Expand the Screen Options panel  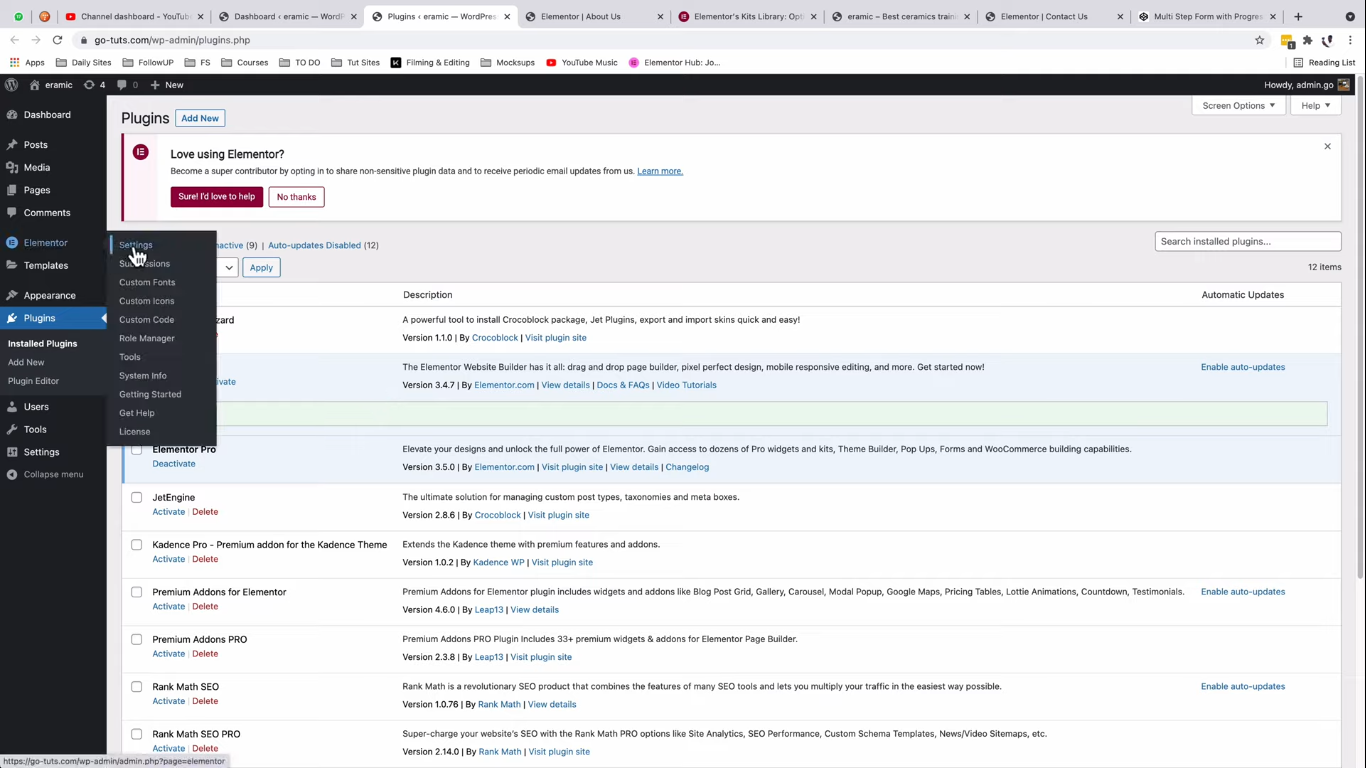[x=1238, y=106]
